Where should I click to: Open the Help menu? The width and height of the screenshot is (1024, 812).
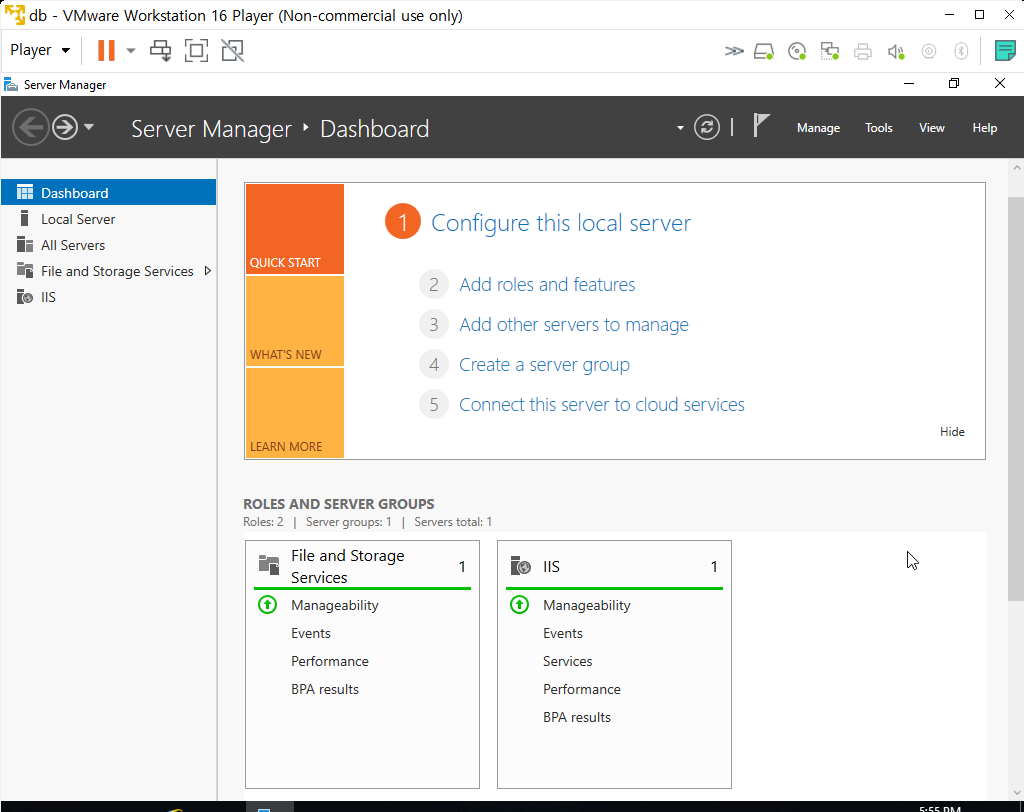click(x=985, y=128)
